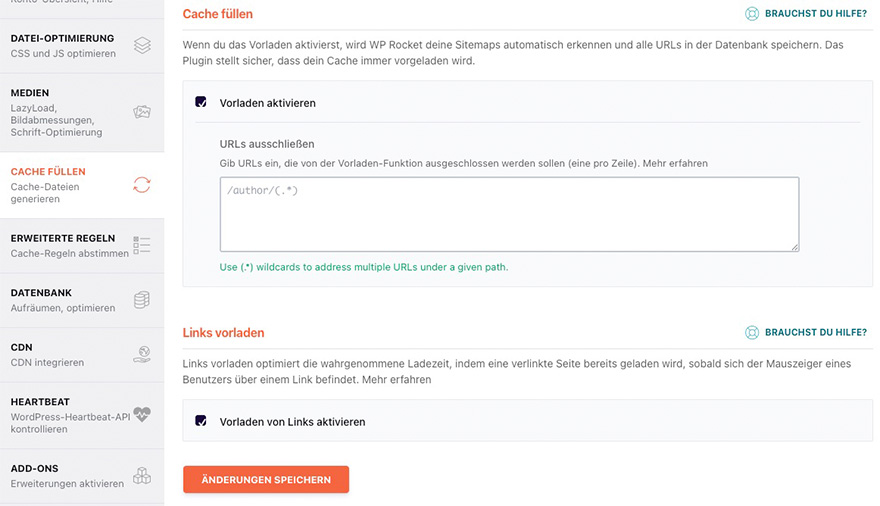
Task: Toggle the Vorladen aktivieren checkbox
Action: pyautogui.click(x=201, y=102)
